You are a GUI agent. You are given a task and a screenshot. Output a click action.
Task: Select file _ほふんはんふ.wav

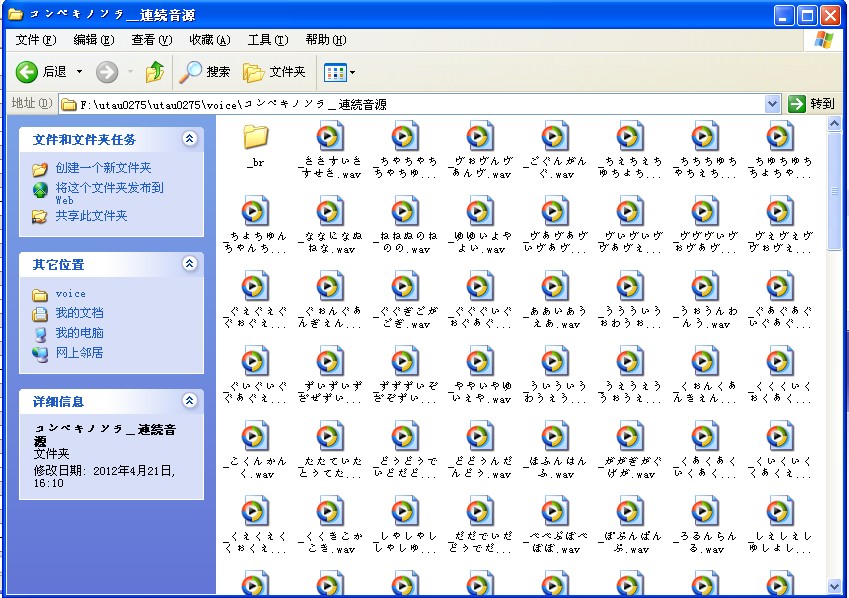pos(555,450)
